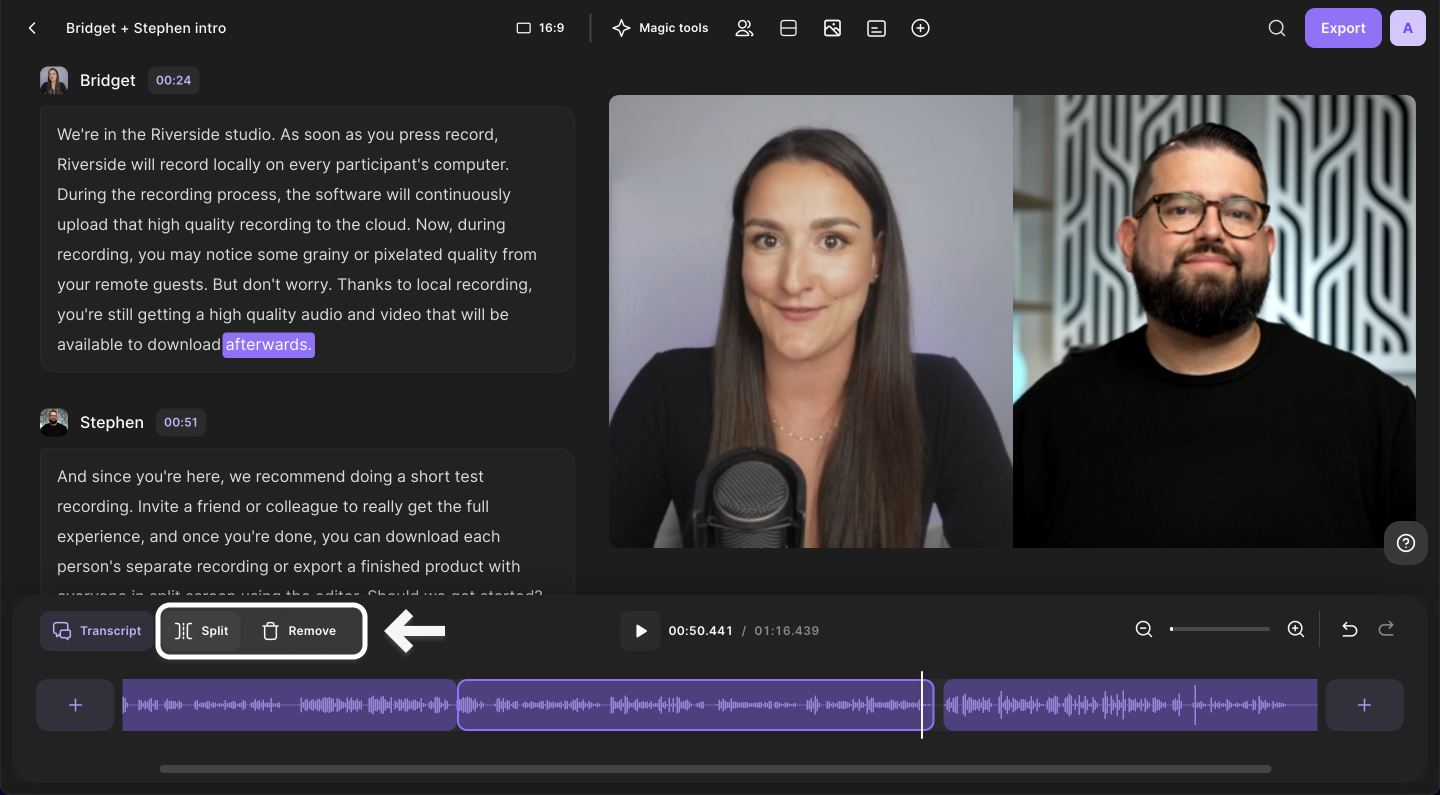Screen dimensions: 1440x795
Task: Open search with the magnifier icon
Action: 1277,28
